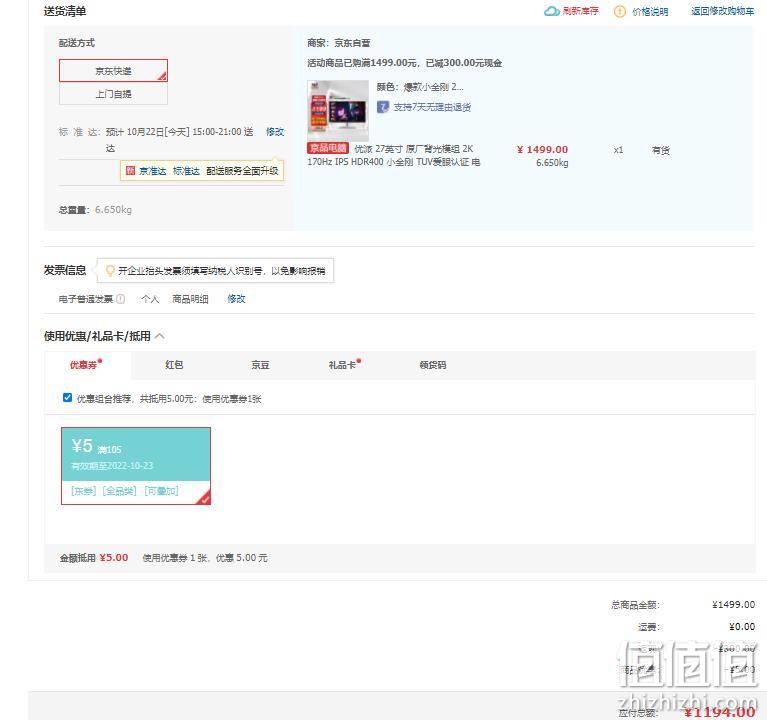Click 总重量 6.650kg text

point(95,210)
